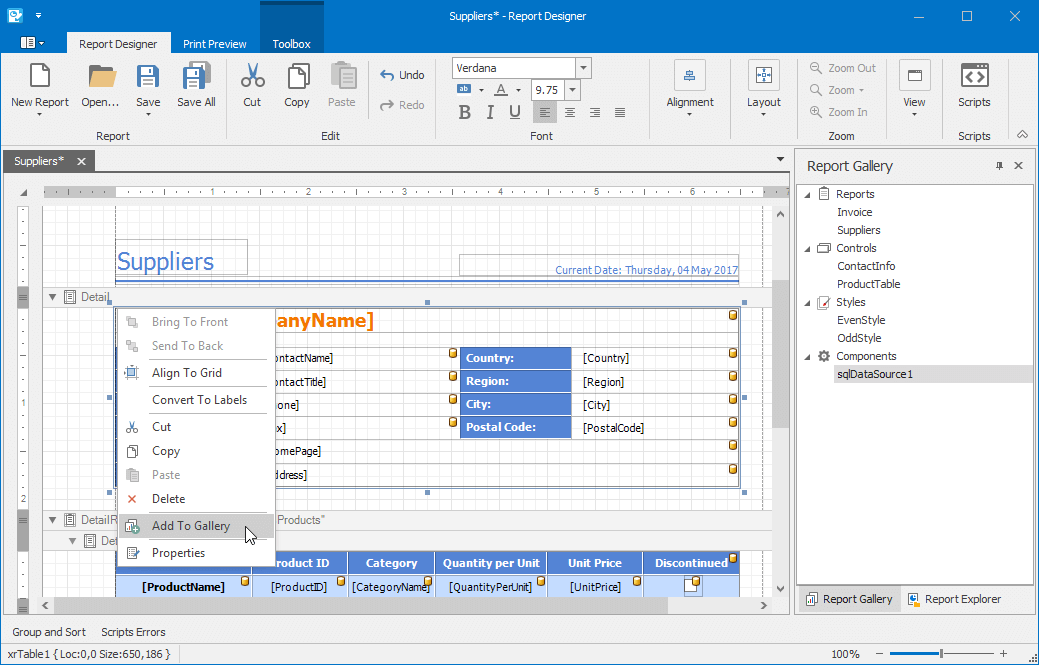Image resolution: width=1039 pixels, height=665 pixels.
Task: Click the Scripts icon in the ribbon
Action: (973, 77)
